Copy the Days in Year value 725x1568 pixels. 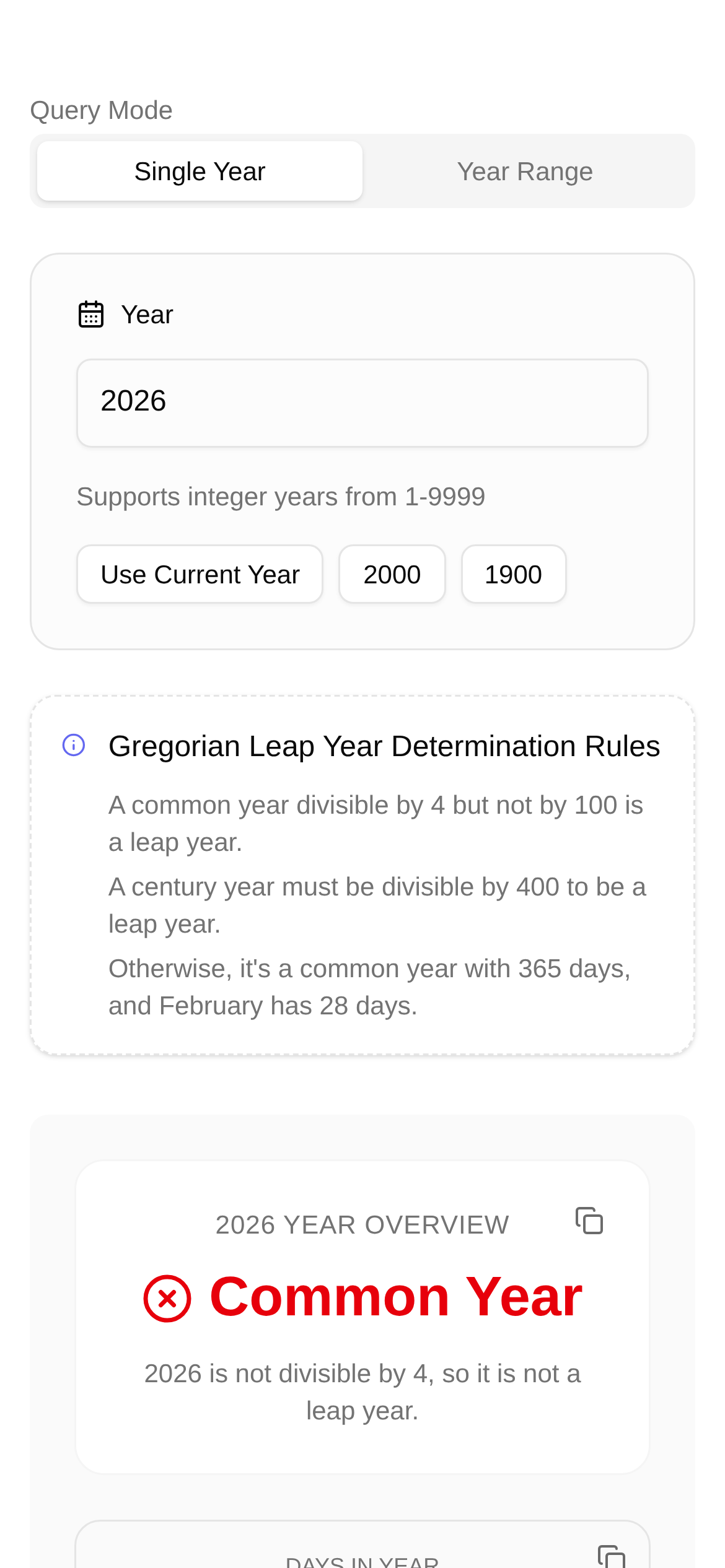(x=612, y=1557)
